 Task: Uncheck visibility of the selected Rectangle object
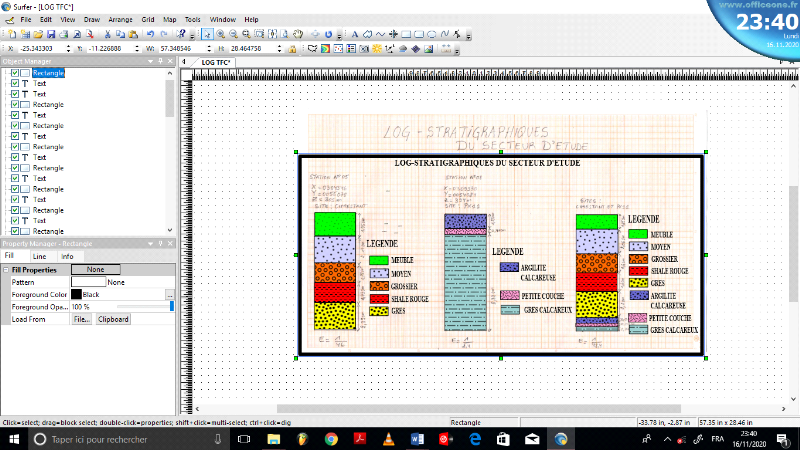pyautogui.click(x=15, y=73)
